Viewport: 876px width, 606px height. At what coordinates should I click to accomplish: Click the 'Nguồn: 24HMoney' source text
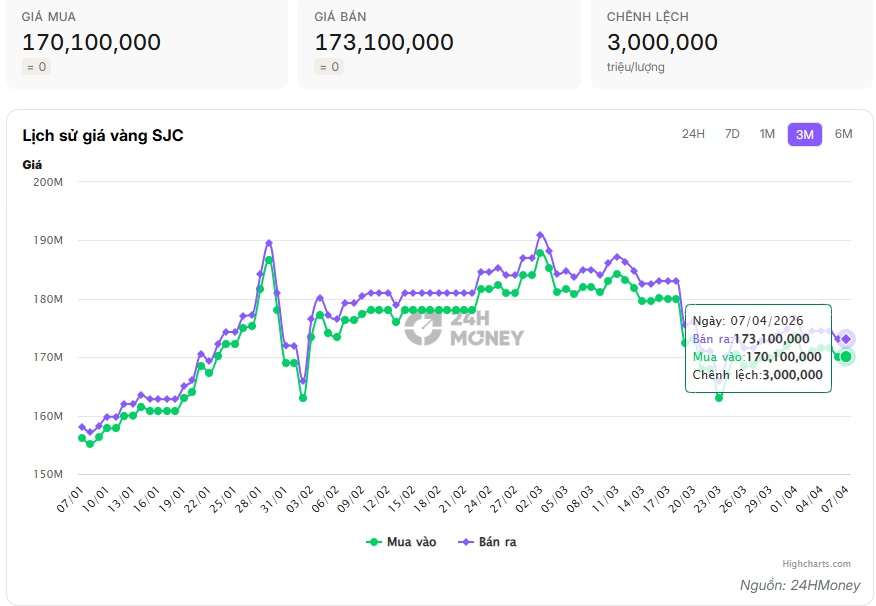[799, 586]
